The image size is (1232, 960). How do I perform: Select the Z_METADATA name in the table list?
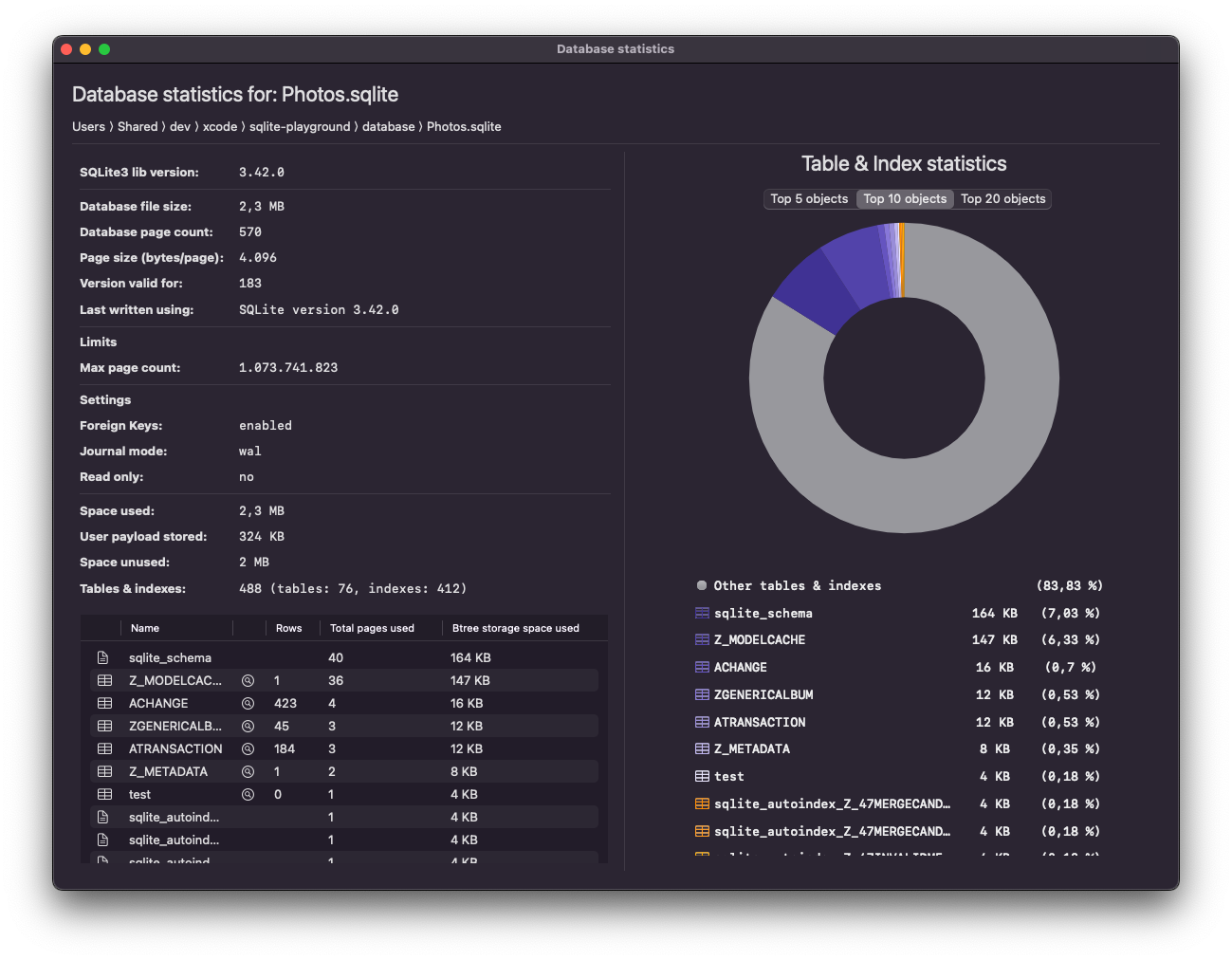[168, 771]
